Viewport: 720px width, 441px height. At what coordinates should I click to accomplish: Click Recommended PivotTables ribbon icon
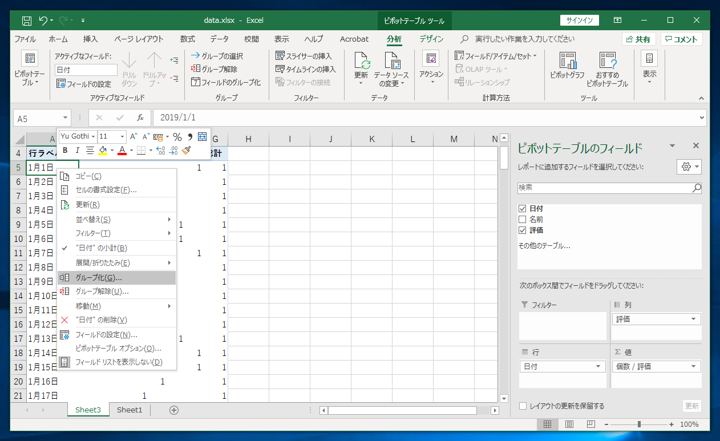coord(607,69)
